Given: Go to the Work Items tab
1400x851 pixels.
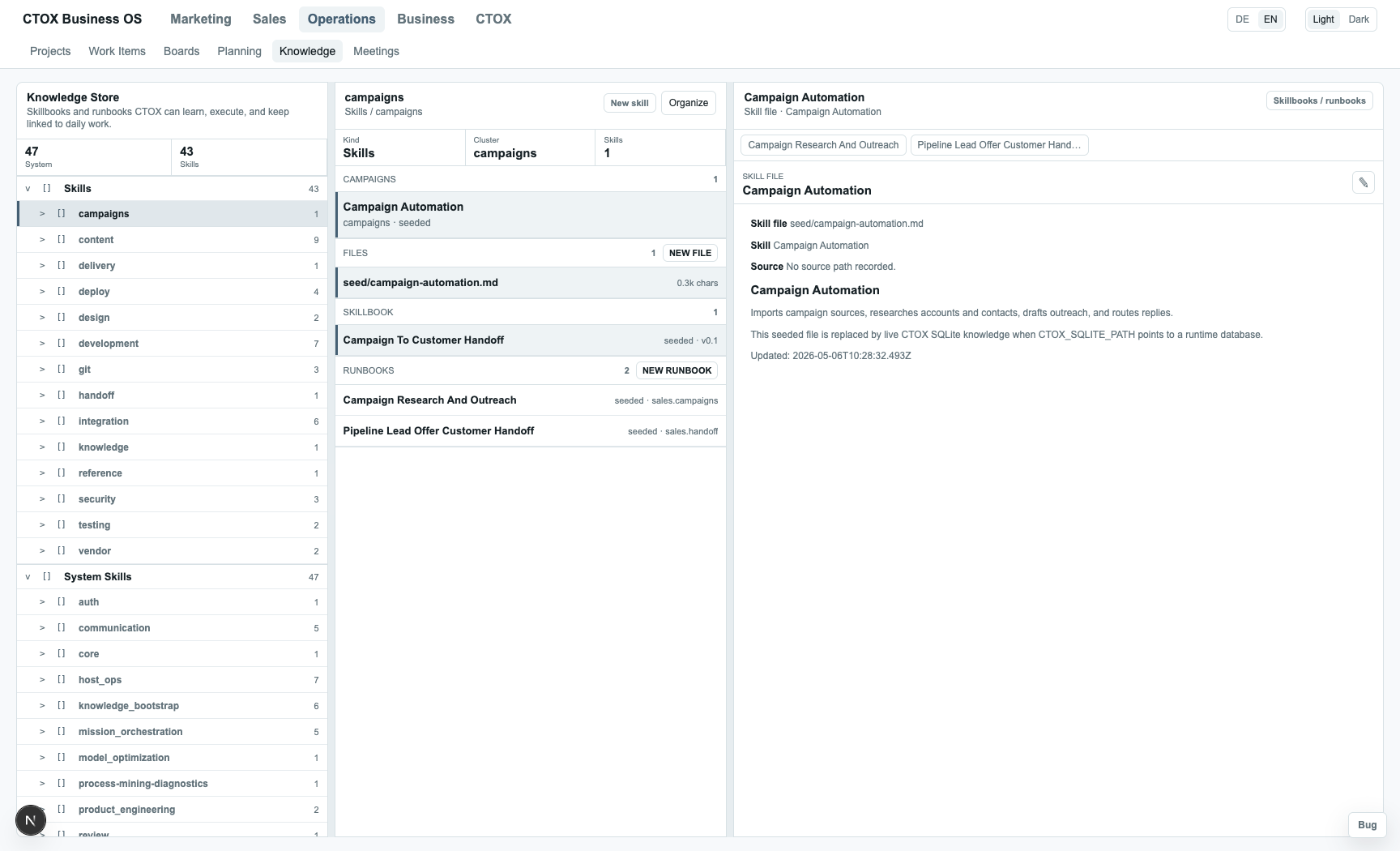Looking at the screenshot, I should pos(117,51).
